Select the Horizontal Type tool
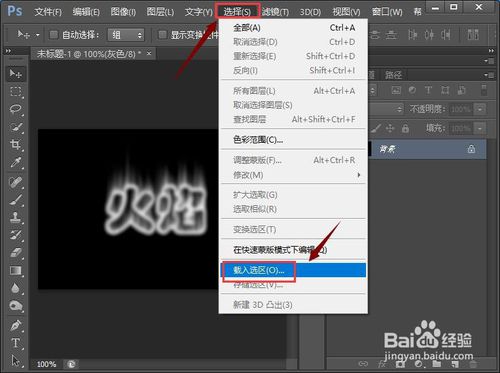Image resolution: width=500 pixels, height=373 pixels. click(16, 343)
